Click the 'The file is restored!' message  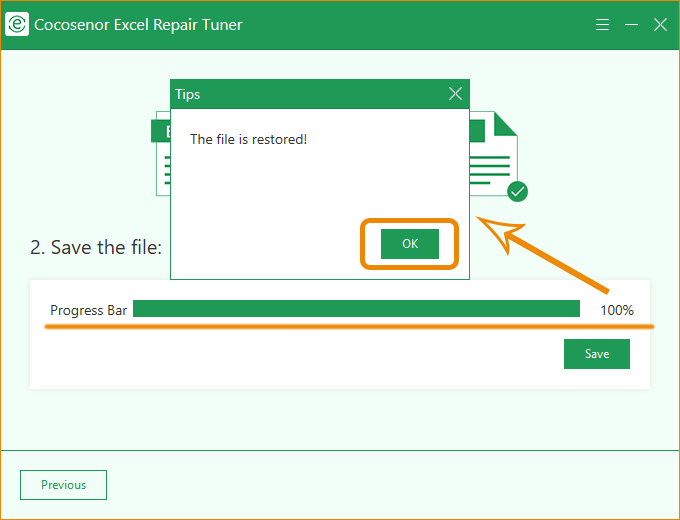248,139
